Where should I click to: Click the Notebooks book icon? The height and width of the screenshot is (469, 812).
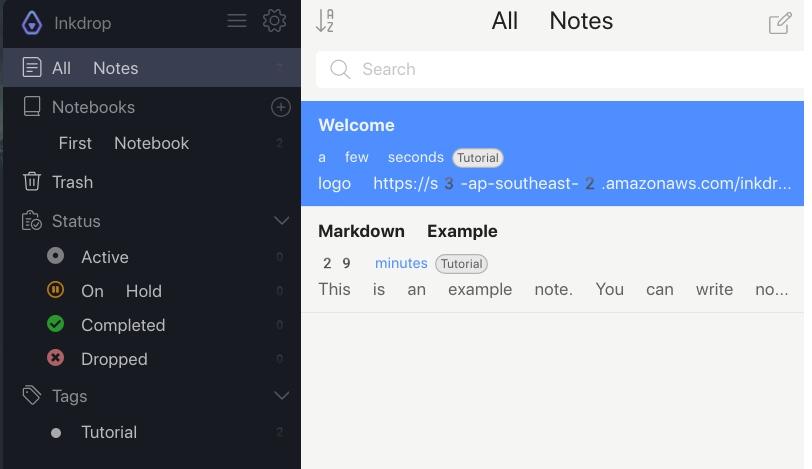[32, 107]
